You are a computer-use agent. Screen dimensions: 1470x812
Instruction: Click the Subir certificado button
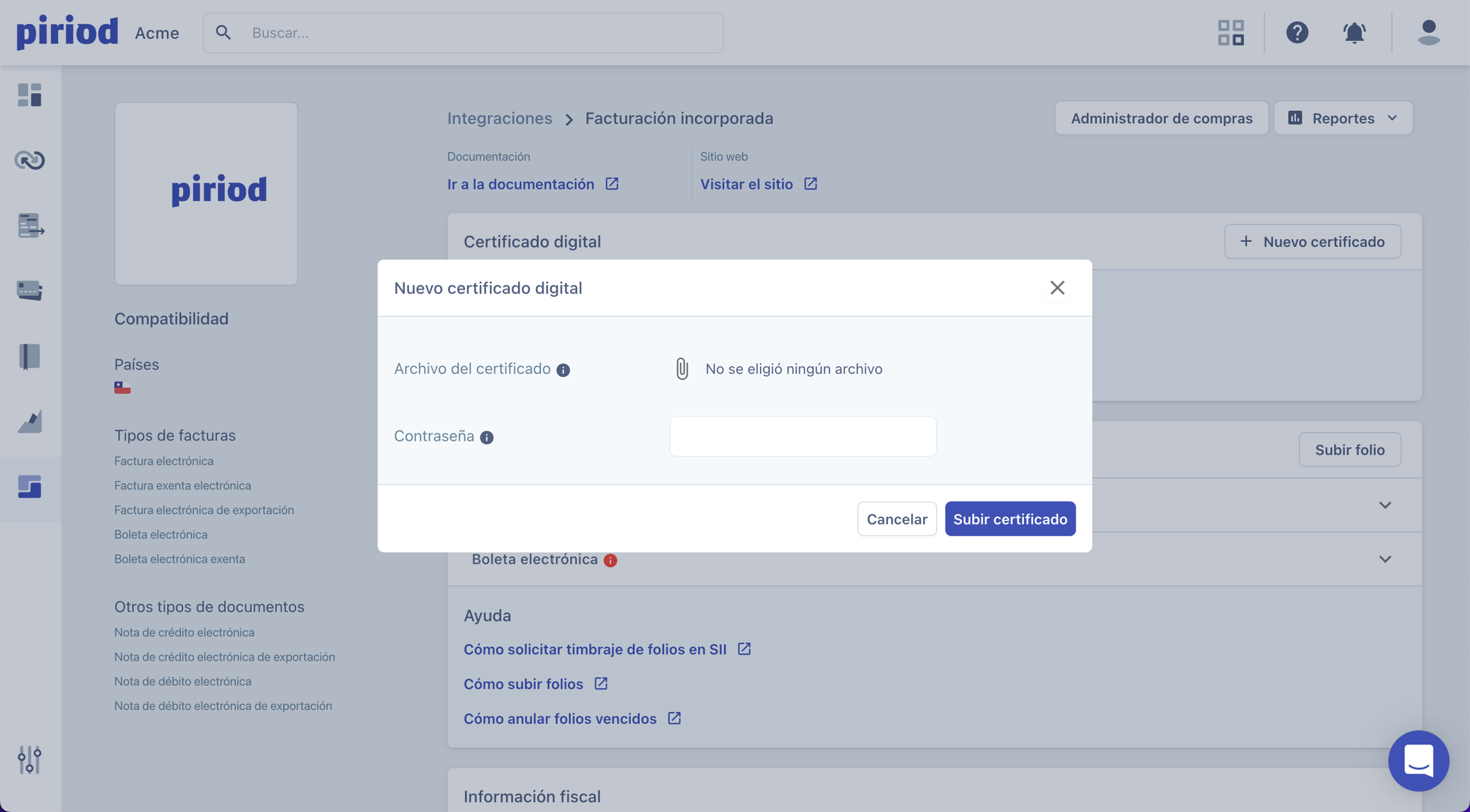tap(1010, 519)
